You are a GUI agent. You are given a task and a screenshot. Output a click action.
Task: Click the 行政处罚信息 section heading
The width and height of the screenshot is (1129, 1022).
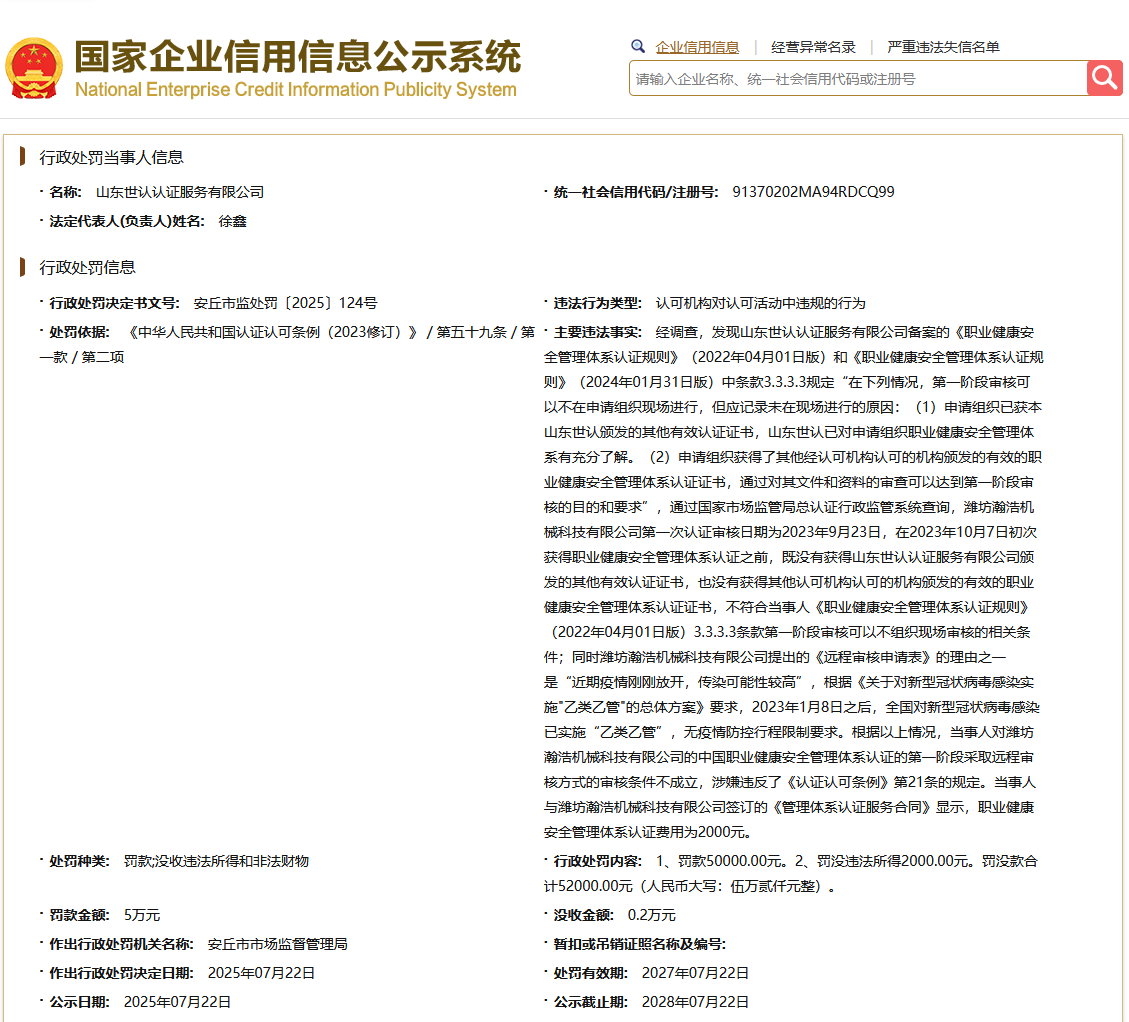87,268
